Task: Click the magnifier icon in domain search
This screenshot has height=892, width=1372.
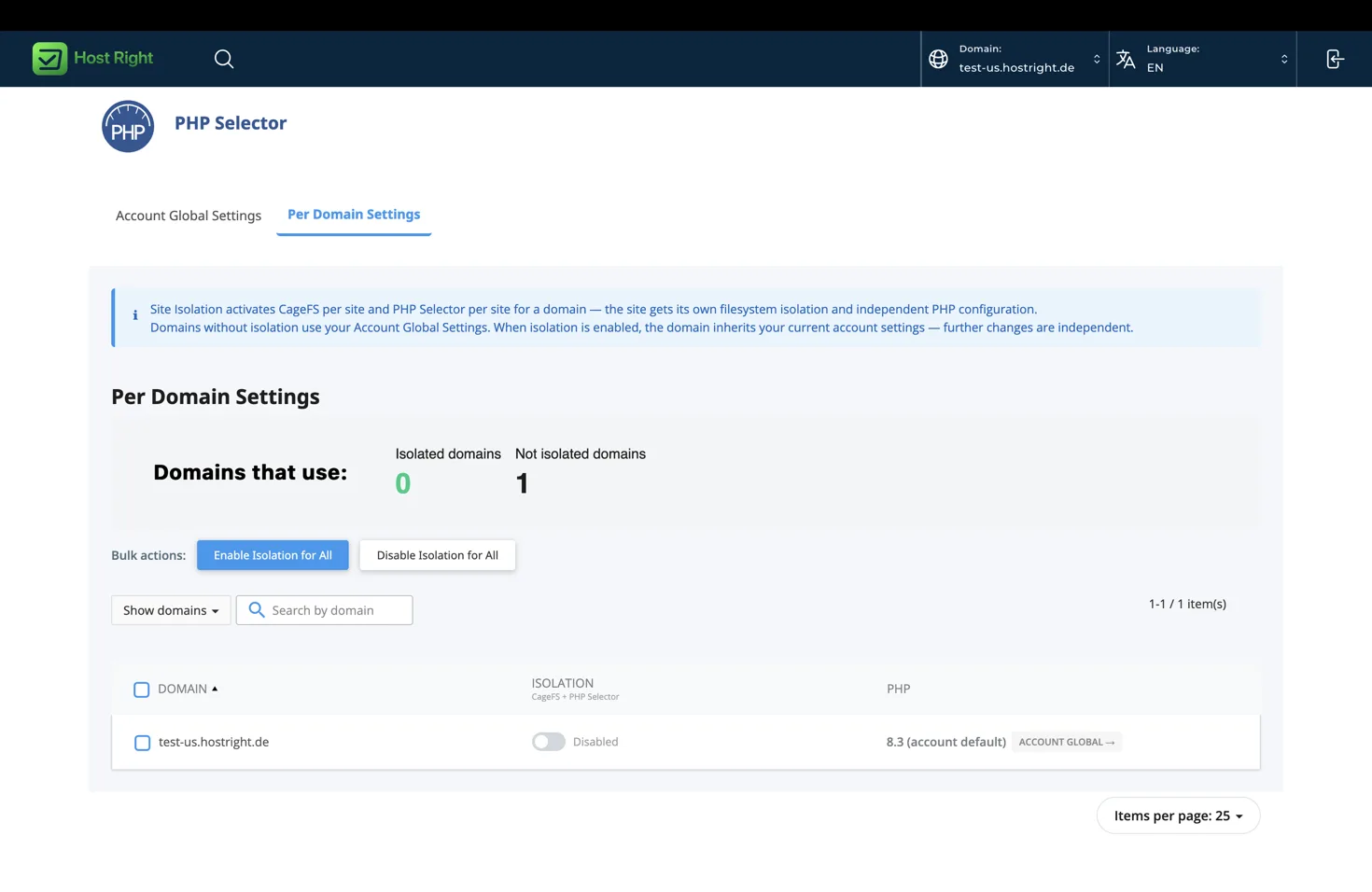Action: [257, 610]
